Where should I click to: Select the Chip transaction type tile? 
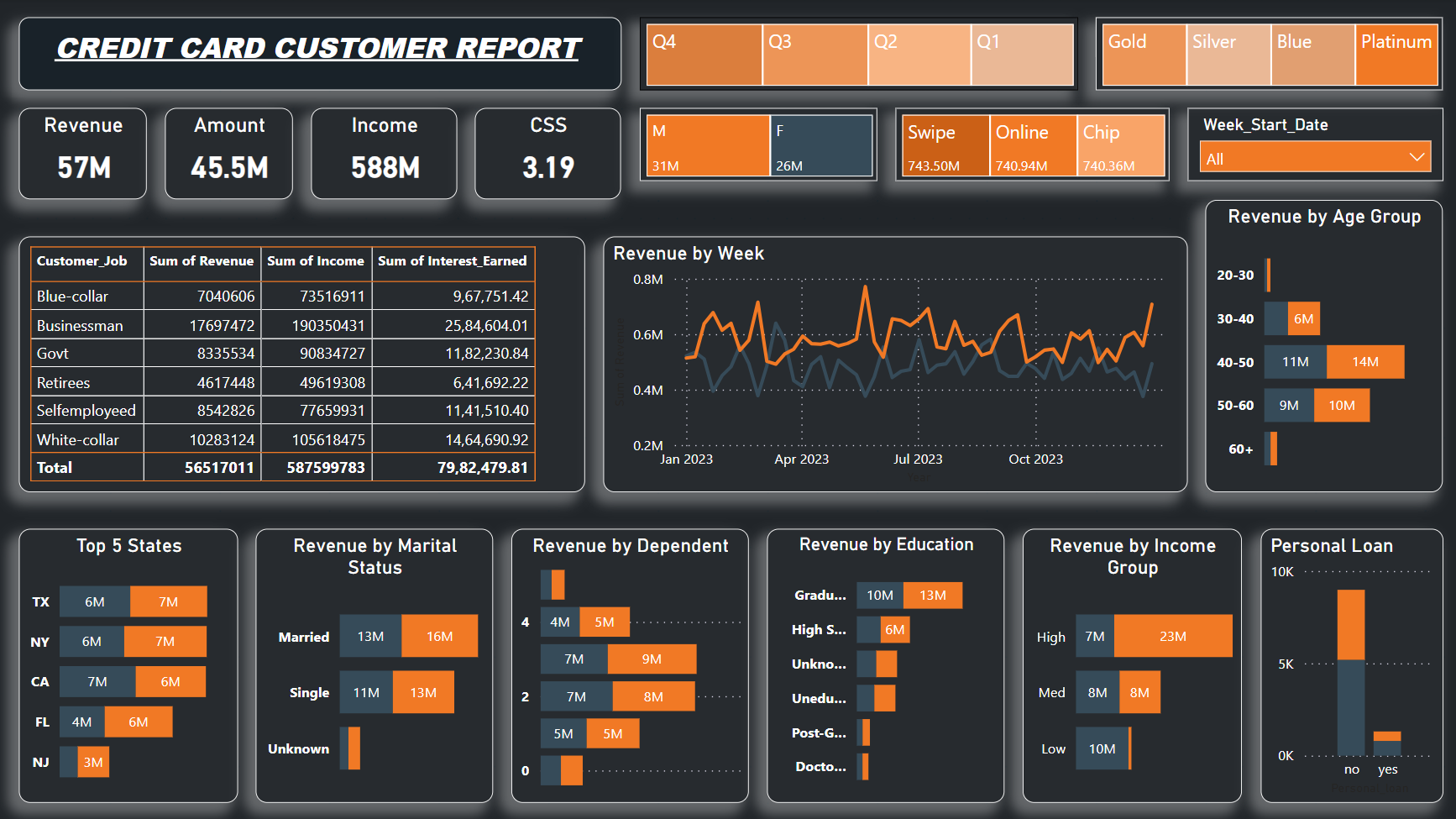(1121, 145)
